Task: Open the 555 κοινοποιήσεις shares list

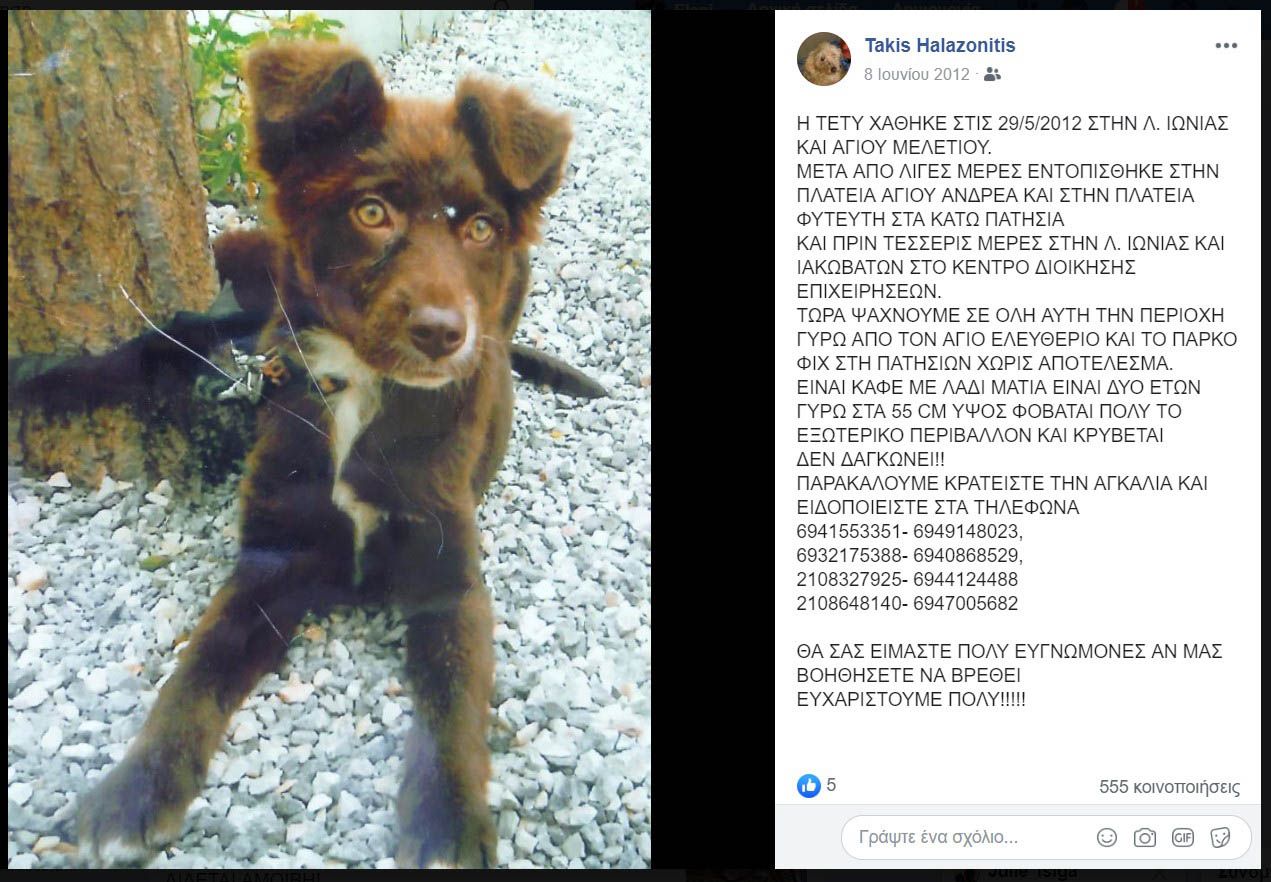Action: click(x=1169, y=787)
